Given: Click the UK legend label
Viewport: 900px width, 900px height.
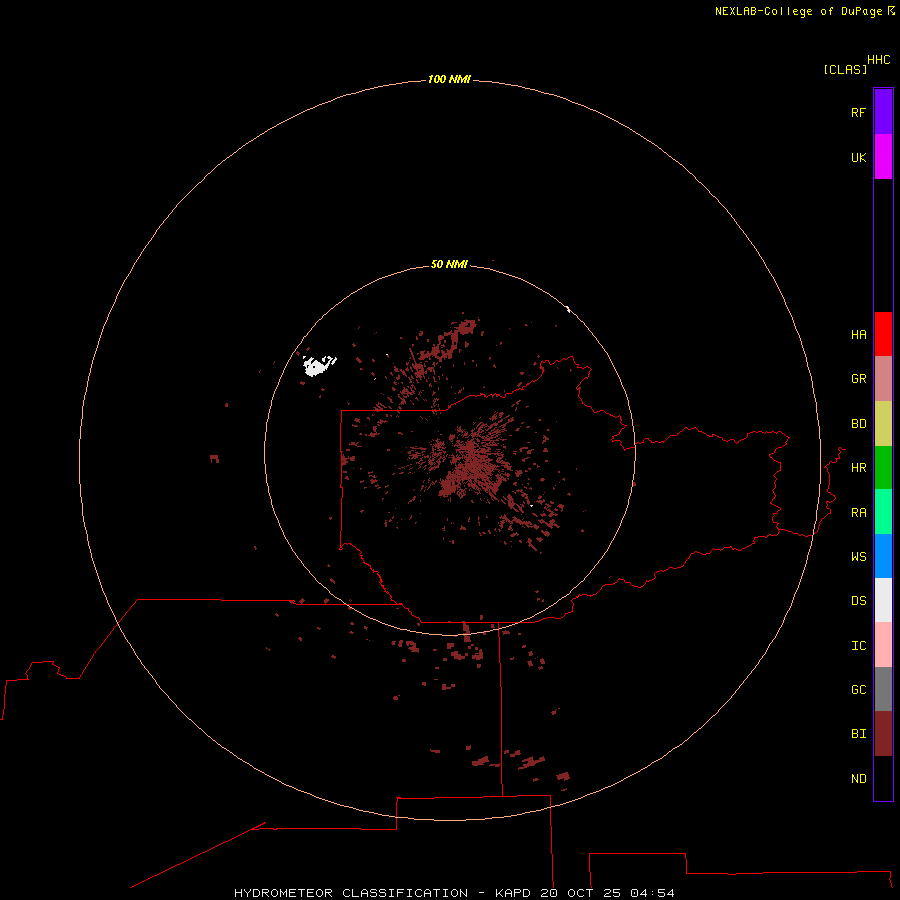Looking at the screenshot, I should click(x=858, y=158).
